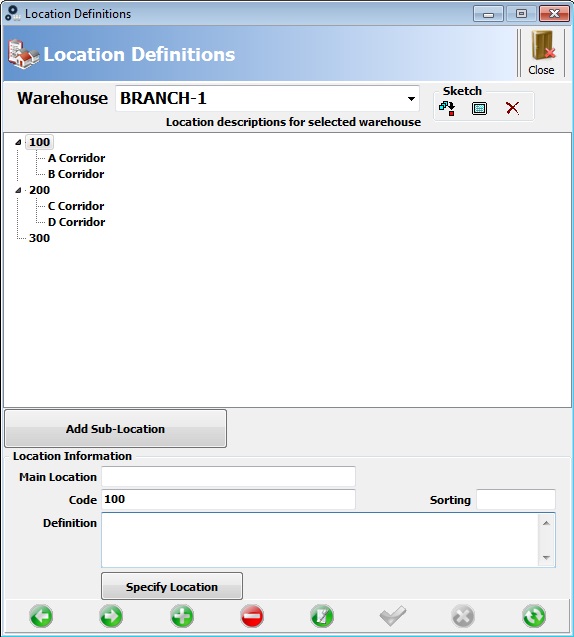
Task: Collapse the 100 tree node
Action: coord(18,142)
